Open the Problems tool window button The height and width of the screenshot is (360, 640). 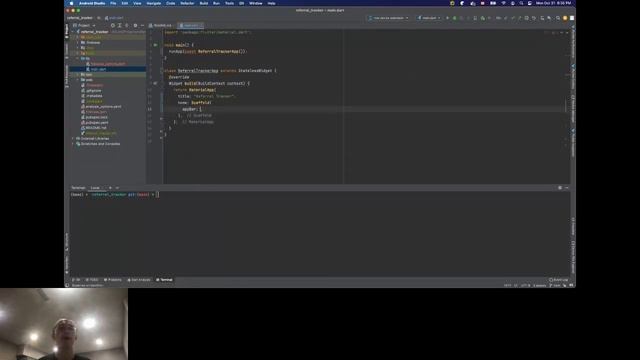[113, 280]
